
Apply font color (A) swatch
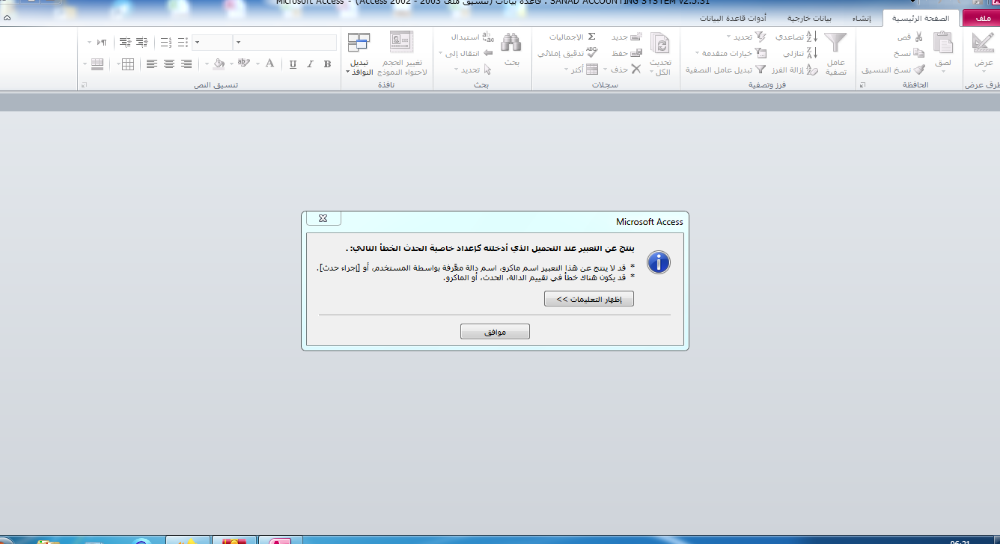270,64
